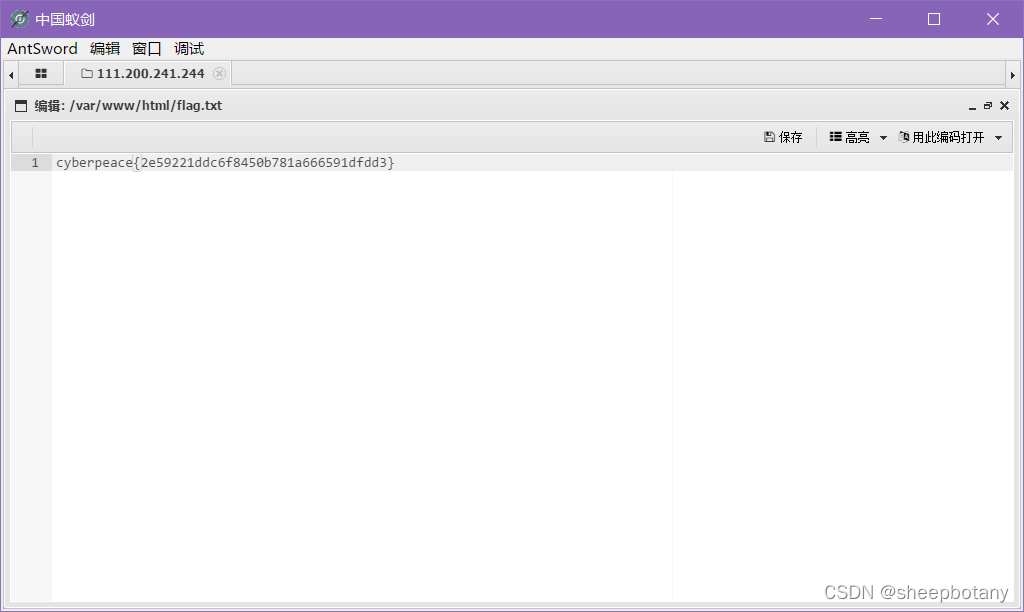Open the 窗口 menu

pyautogui.click(x=146, y=49)
